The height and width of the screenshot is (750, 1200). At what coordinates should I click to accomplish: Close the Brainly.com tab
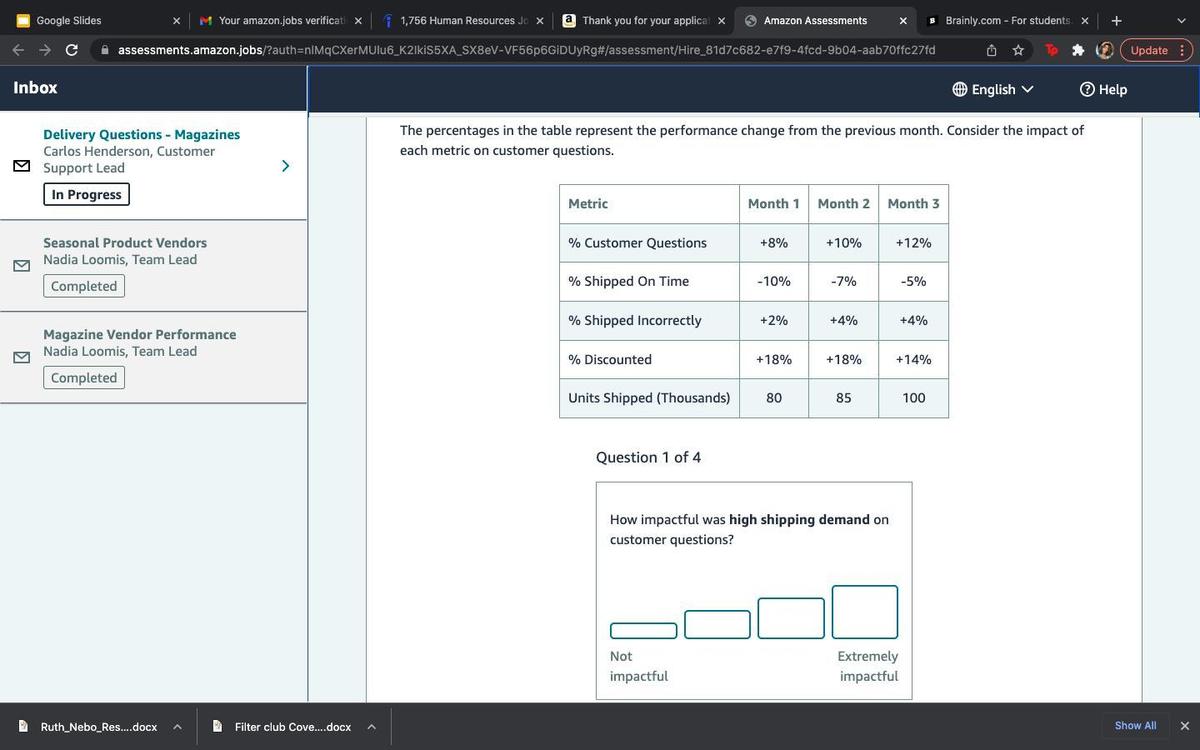click(1084, 20)
